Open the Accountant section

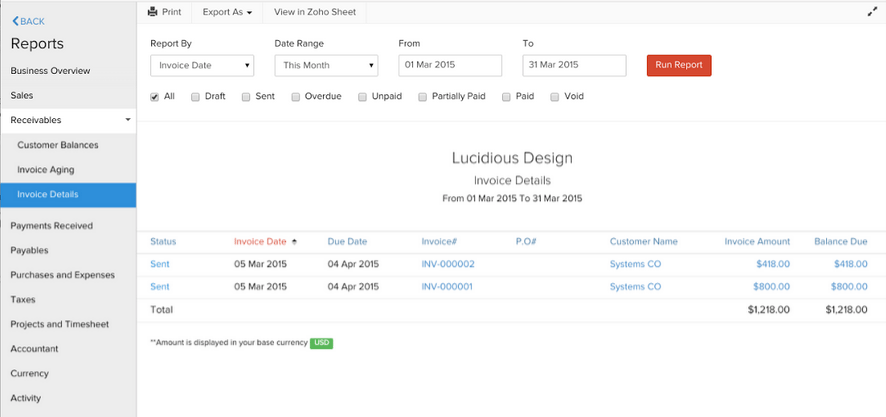[x=34, y=349]
